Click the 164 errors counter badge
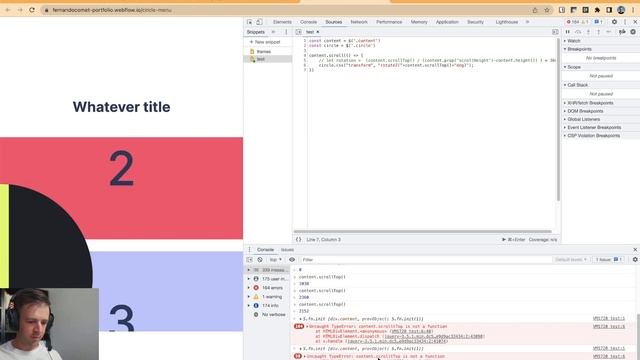Viewport: 640px width, 360px height. (x=573, y=22)
